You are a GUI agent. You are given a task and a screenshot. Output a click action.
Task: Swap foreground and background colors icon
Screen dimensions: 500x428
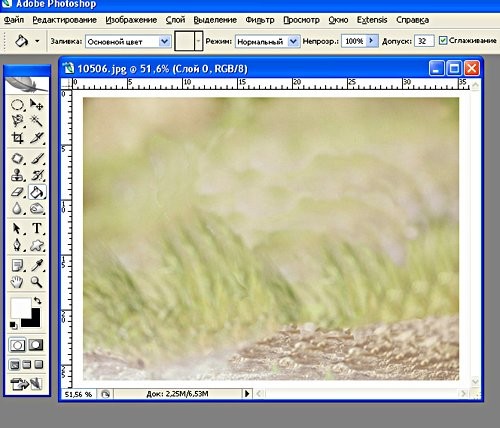pyautogui.click(x=37, y=300)
